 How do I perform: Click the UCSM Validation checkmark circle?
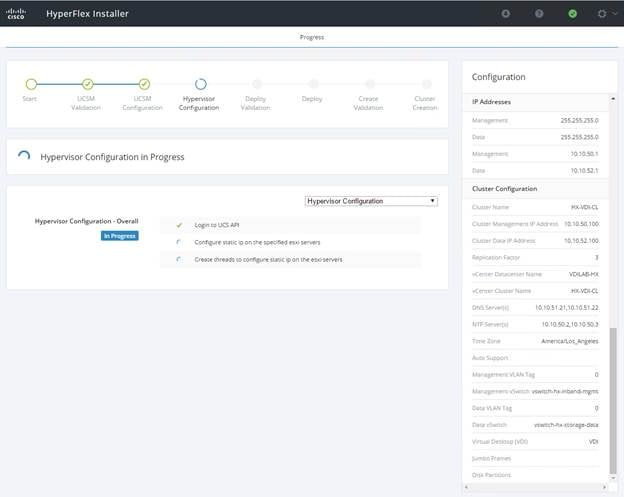pos(88,84)
